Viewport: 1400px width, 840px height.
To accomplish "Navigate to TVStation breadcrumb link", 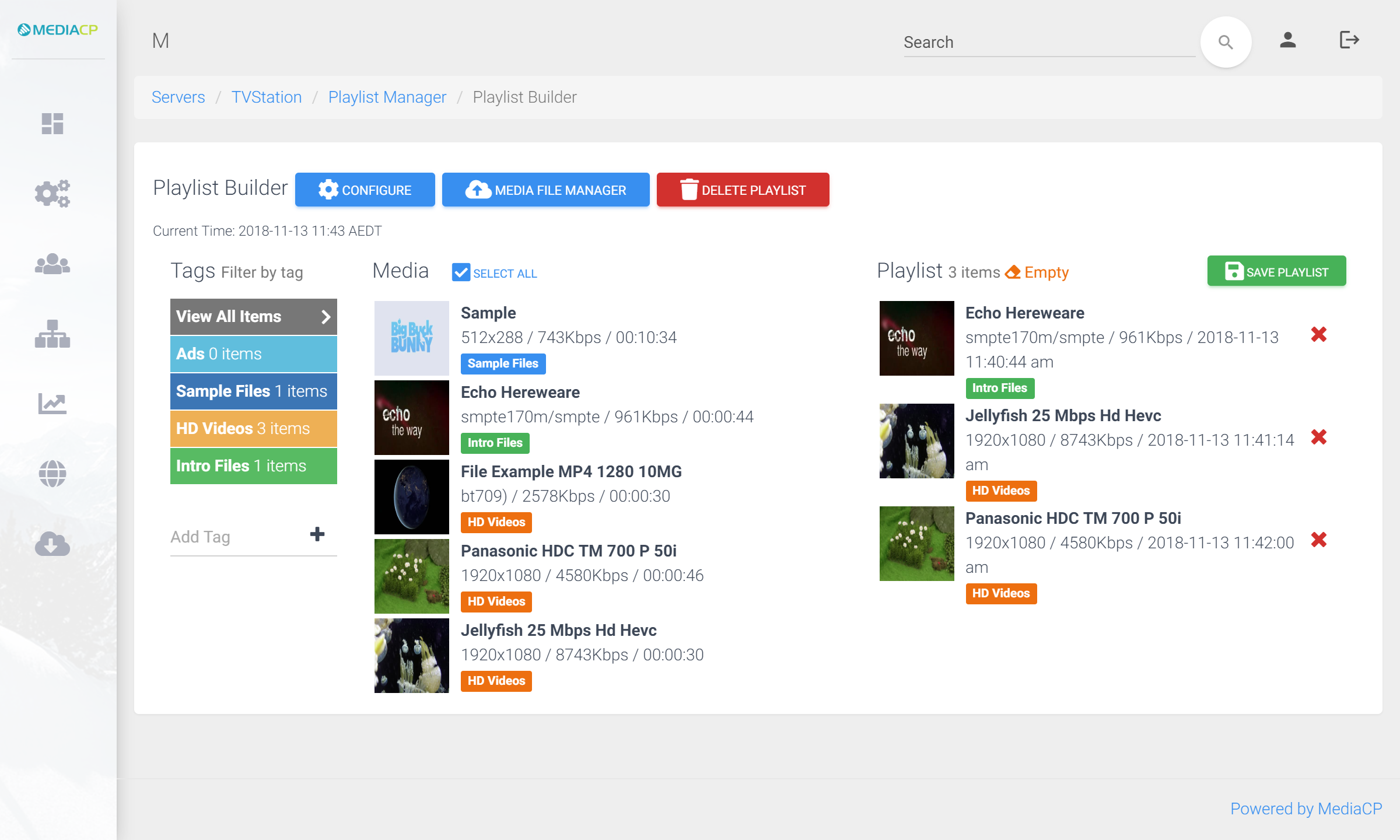I will [x=265, y=97].
